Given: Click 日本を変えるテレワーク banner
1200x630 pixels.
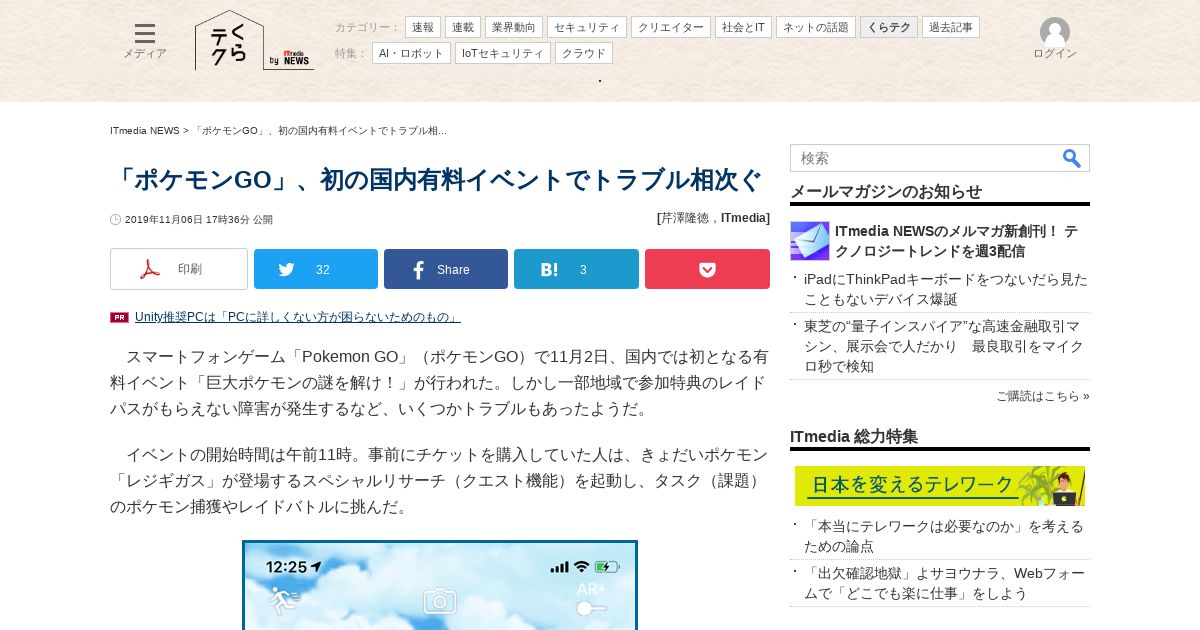Looking at the screenshot, I should pos(940,486).
